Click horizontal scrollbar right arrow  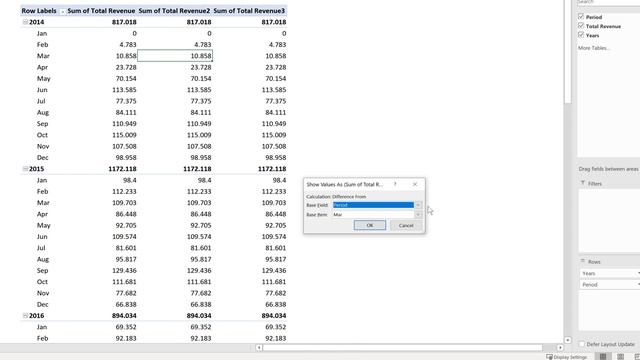coord(560,348)
